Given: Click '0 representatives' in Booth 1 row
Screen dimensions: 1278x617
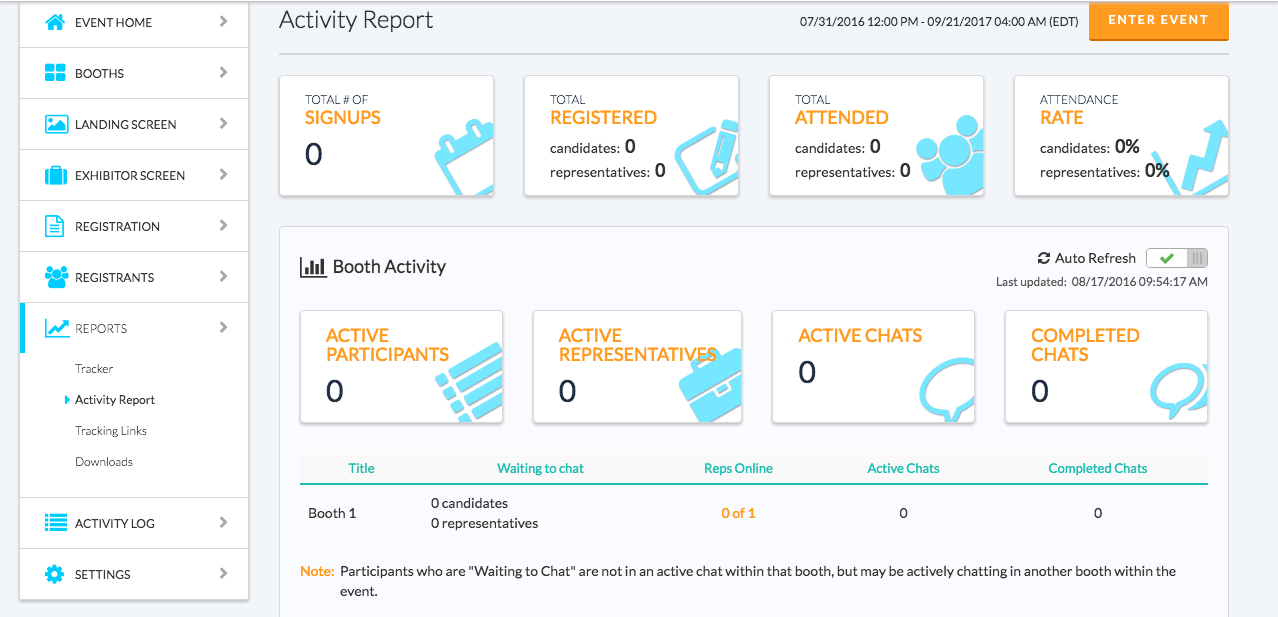Looking at the screenshot, I should click(x=484, y=523).
